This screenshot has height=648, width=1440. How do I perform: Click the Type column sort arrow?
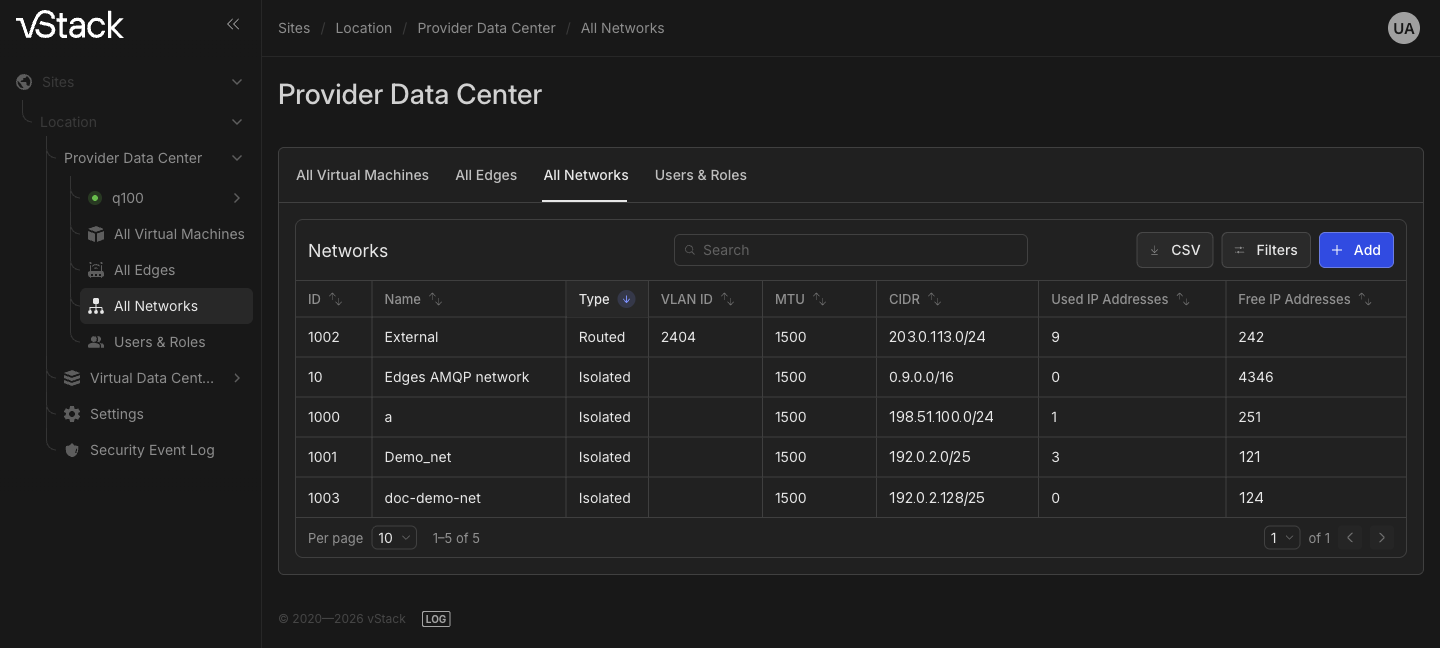[626, 299]
